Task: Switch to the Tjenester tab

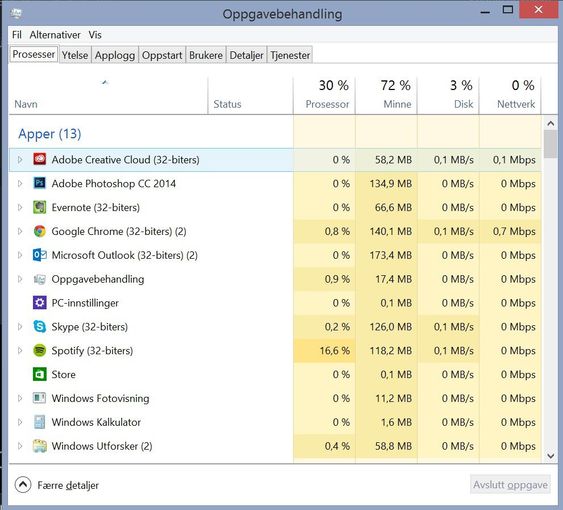Action: [290, 55]
